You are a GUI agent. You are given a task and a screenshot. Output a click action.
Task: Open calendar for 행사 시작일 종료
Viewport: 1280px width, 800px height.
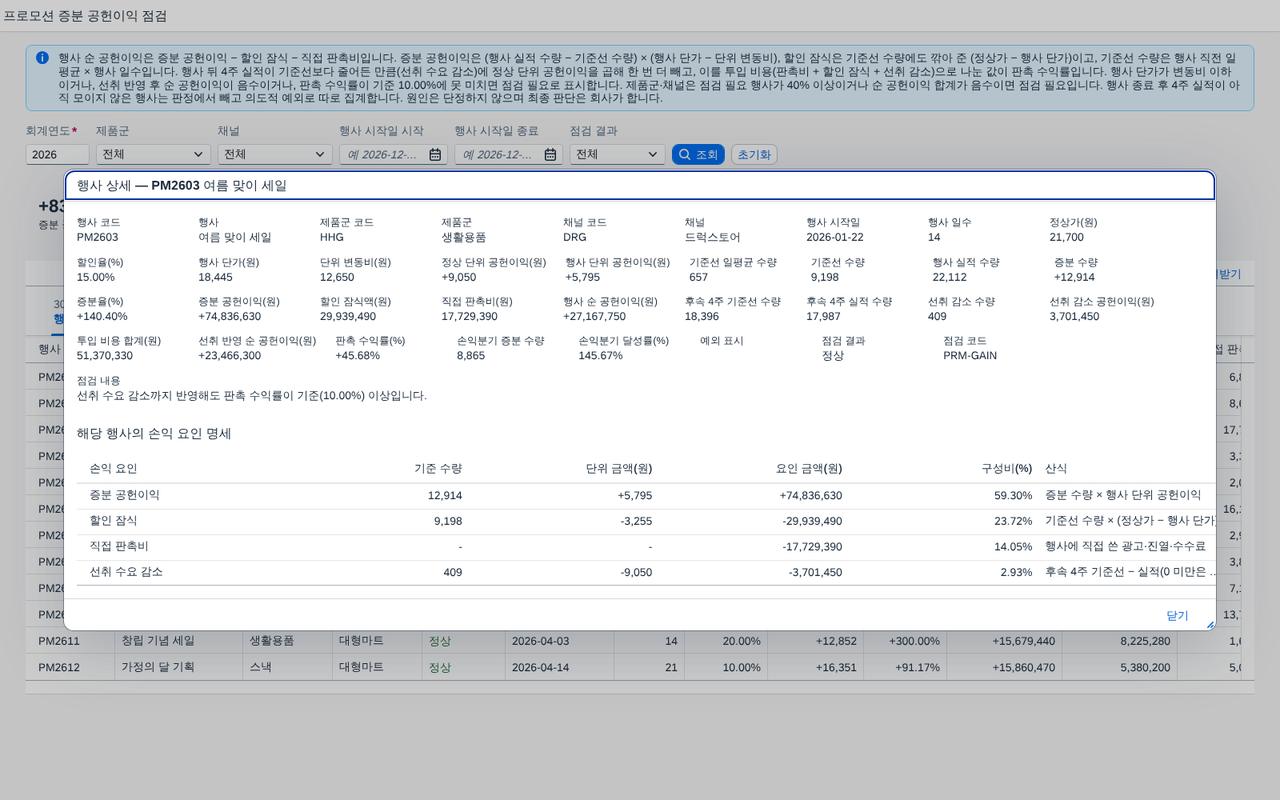coord(550,155)
